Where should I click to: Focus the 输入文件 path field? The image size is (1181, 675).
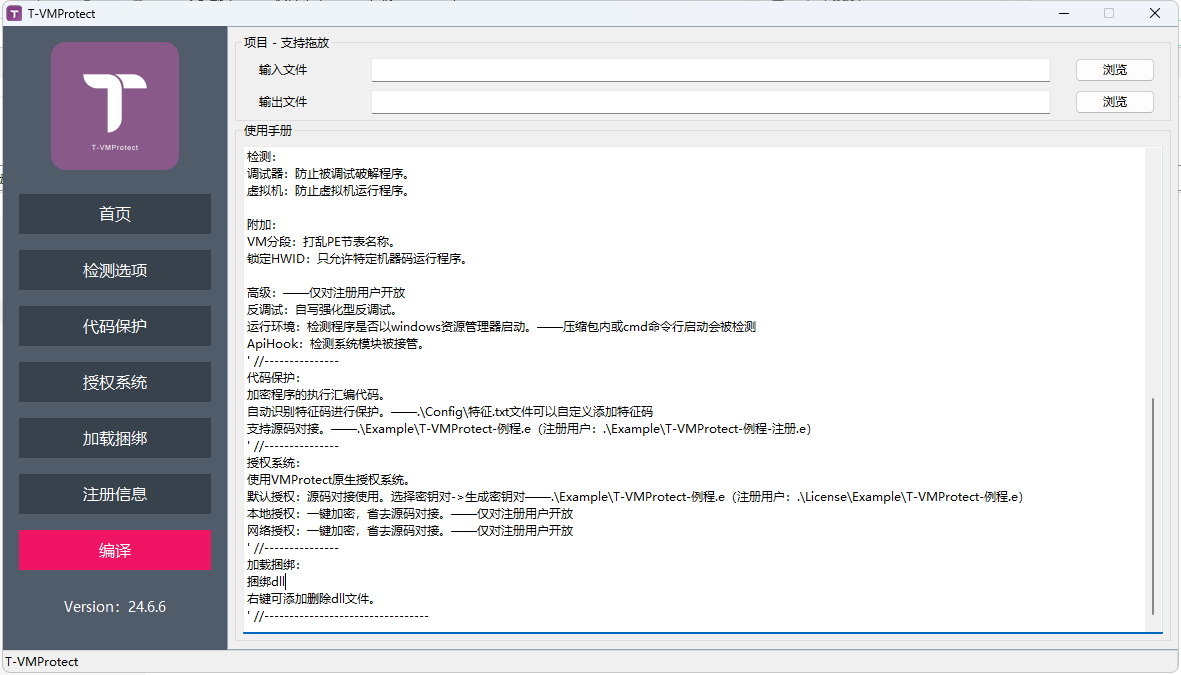[710, 70]
